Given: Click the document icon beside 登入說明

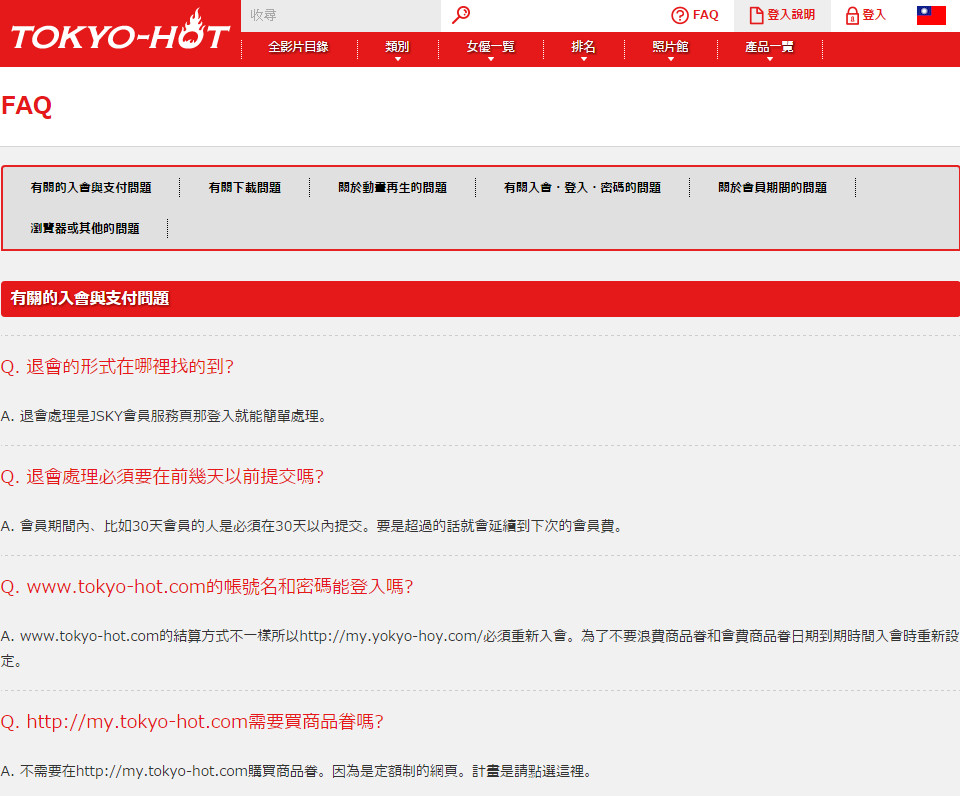Looking at the screenshot, I should coord(756,15).
